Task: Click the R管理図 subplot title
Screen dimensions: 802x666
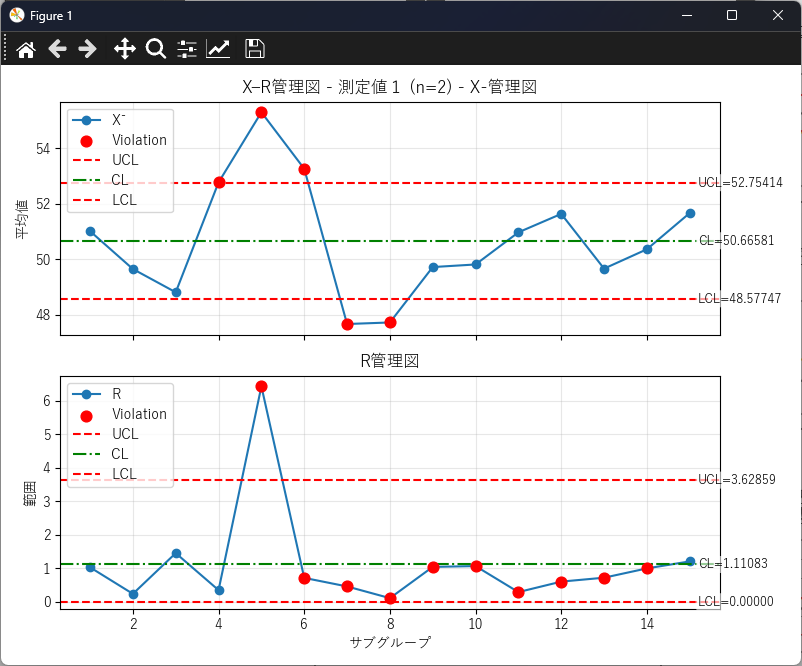Action: pos(390,361)
